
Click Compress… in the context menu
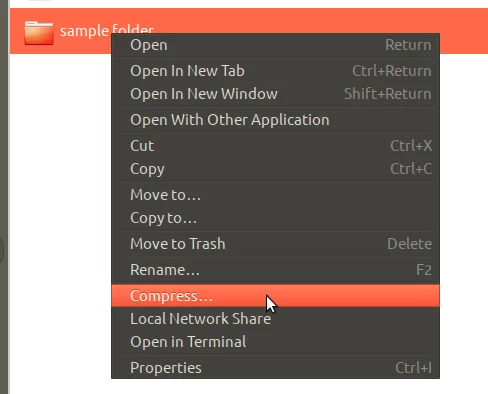click(x=275, y=296)
